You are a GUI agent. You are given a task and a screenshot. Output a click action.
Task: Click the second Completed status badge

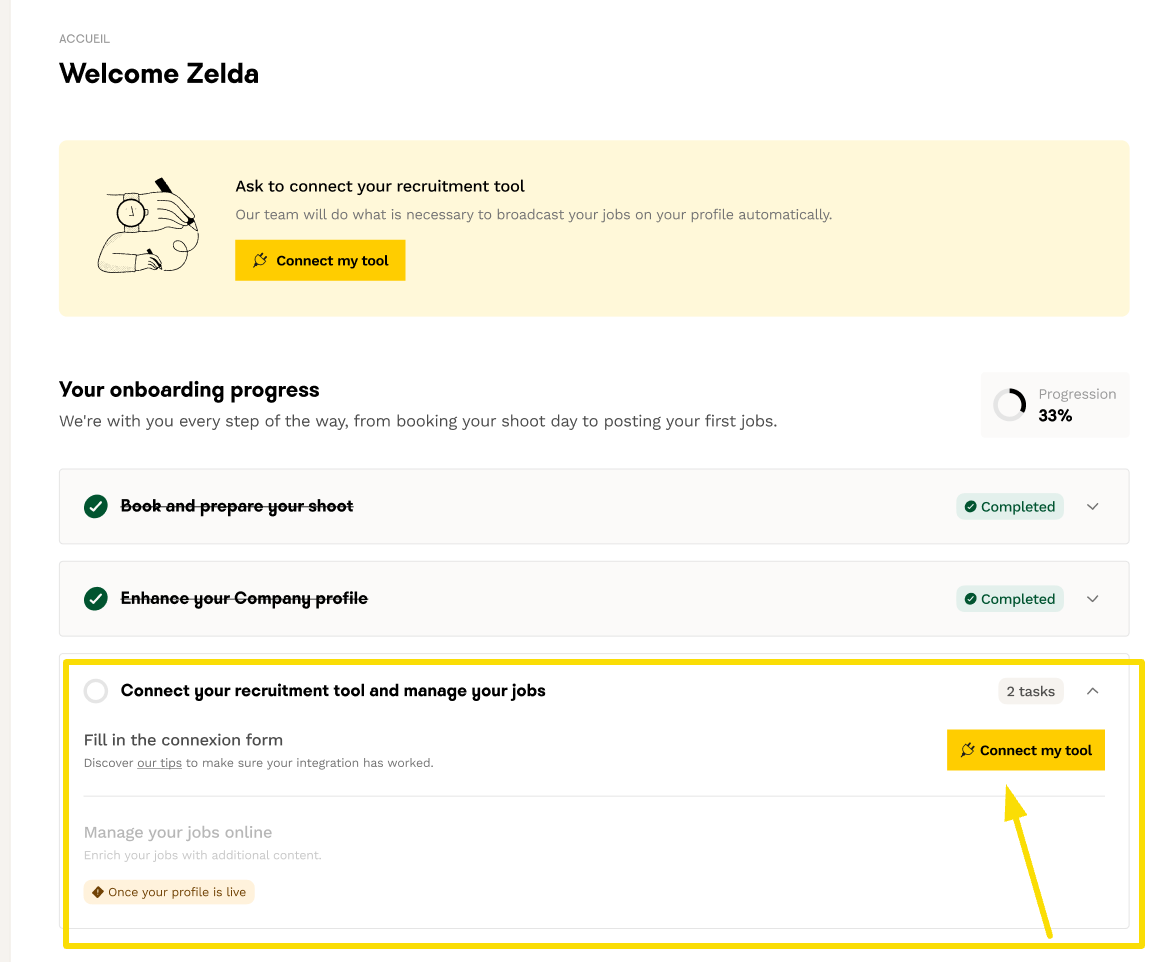[1009, 599]
